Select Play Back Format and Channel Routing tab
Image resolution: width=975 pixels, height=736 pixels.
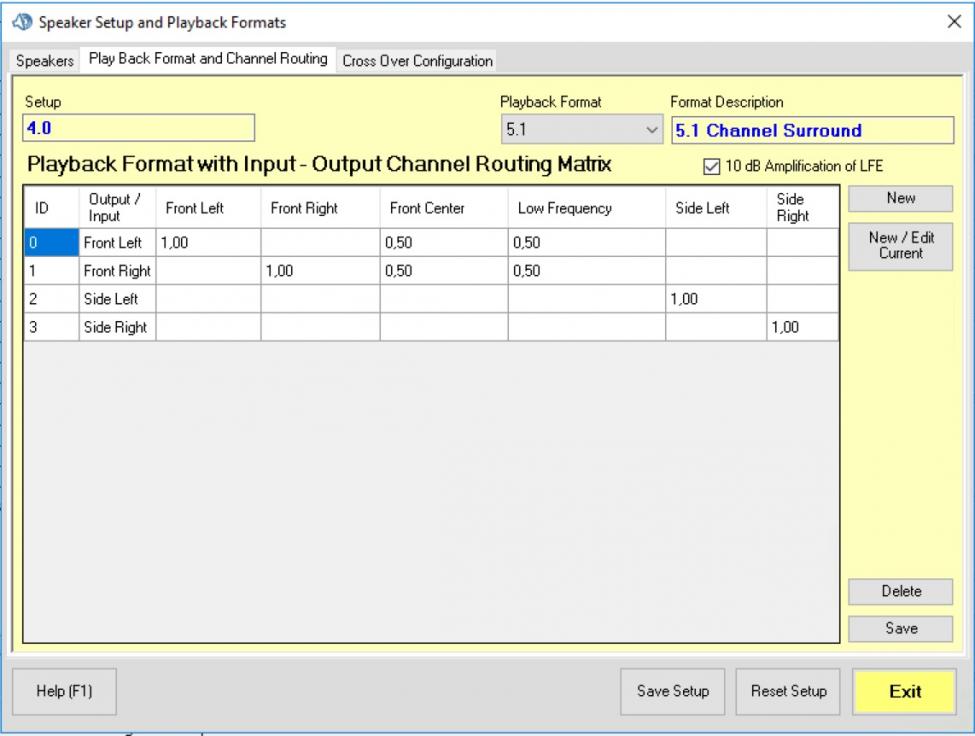(x=208, y=59)
